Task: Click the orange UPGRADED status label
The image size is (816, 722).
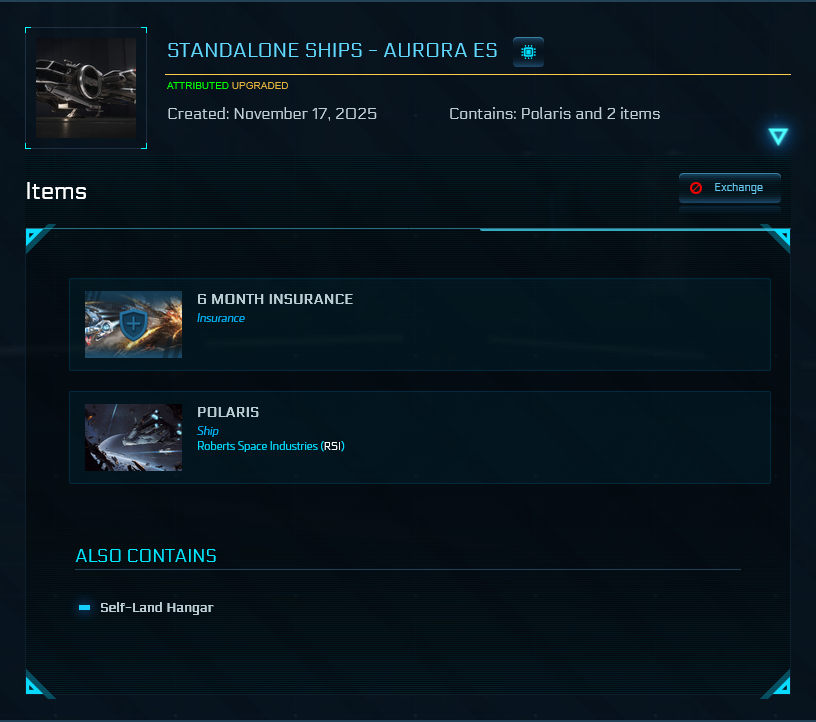Action: [x=260, y=86]
